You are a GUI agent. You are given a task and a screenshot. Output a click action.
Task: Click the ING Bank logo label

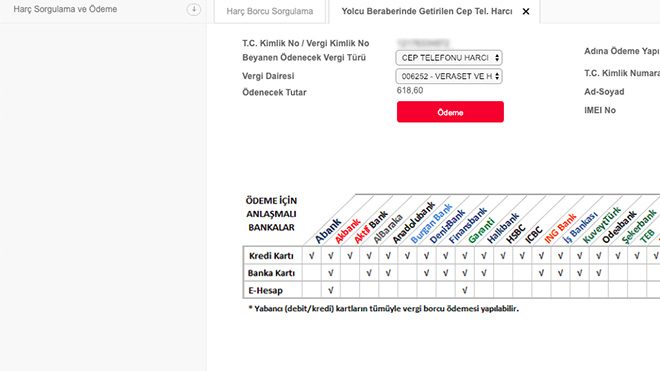click(x=560, y=229)
